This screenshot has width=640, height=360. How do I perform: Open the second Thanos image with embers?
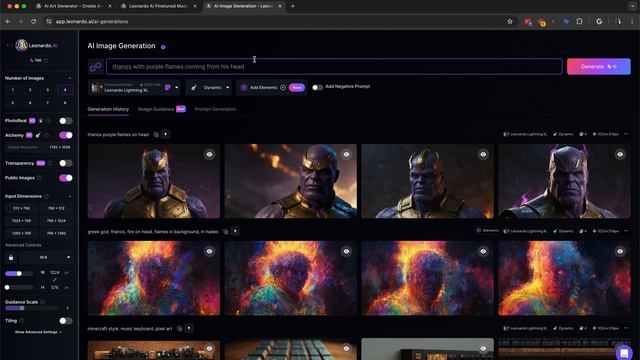[291, 181]
